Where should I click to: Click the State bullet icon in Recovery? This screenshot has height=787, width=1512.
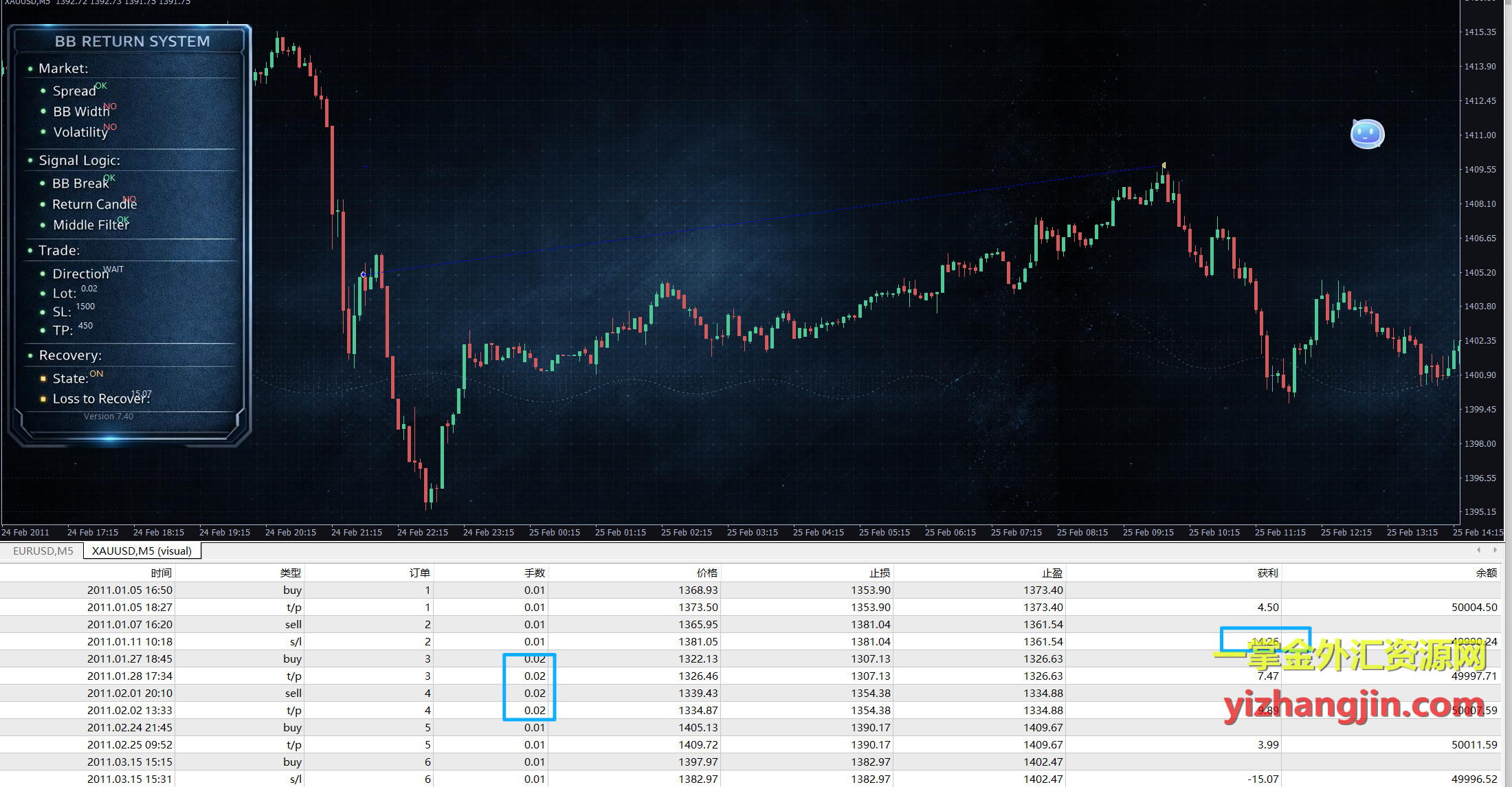pyautogui.click(x=43, y=378)
